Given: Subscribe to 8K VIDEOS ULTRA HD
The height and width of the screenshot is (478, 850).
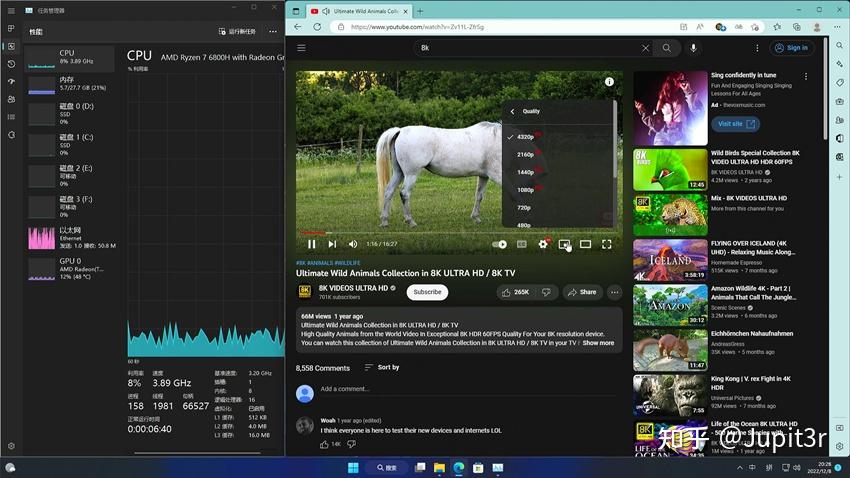Looking at the screenshot, I should tap(427, 292).
